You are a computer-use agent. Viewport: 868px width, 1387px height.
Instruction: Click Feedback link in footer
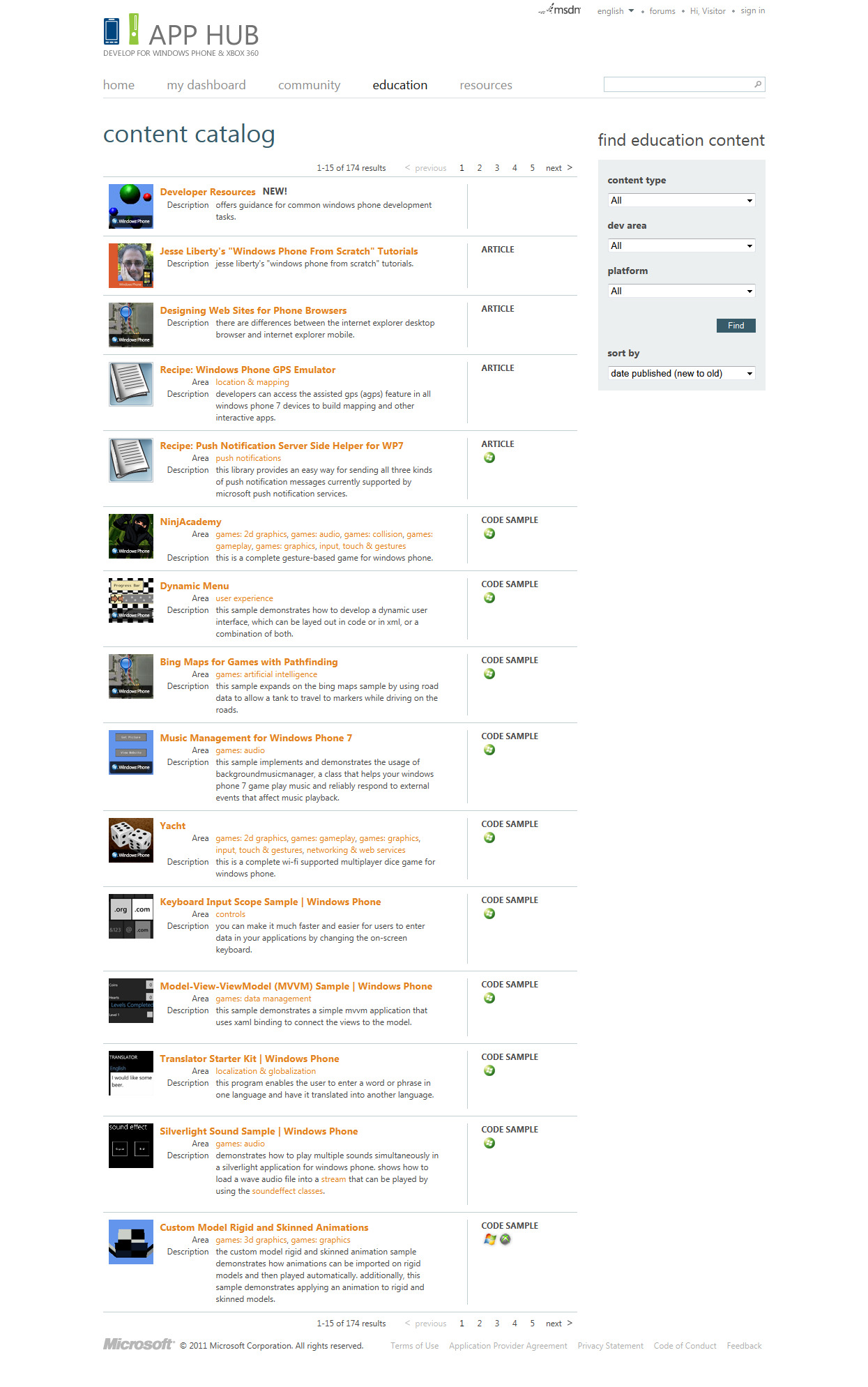[744, 1346]
